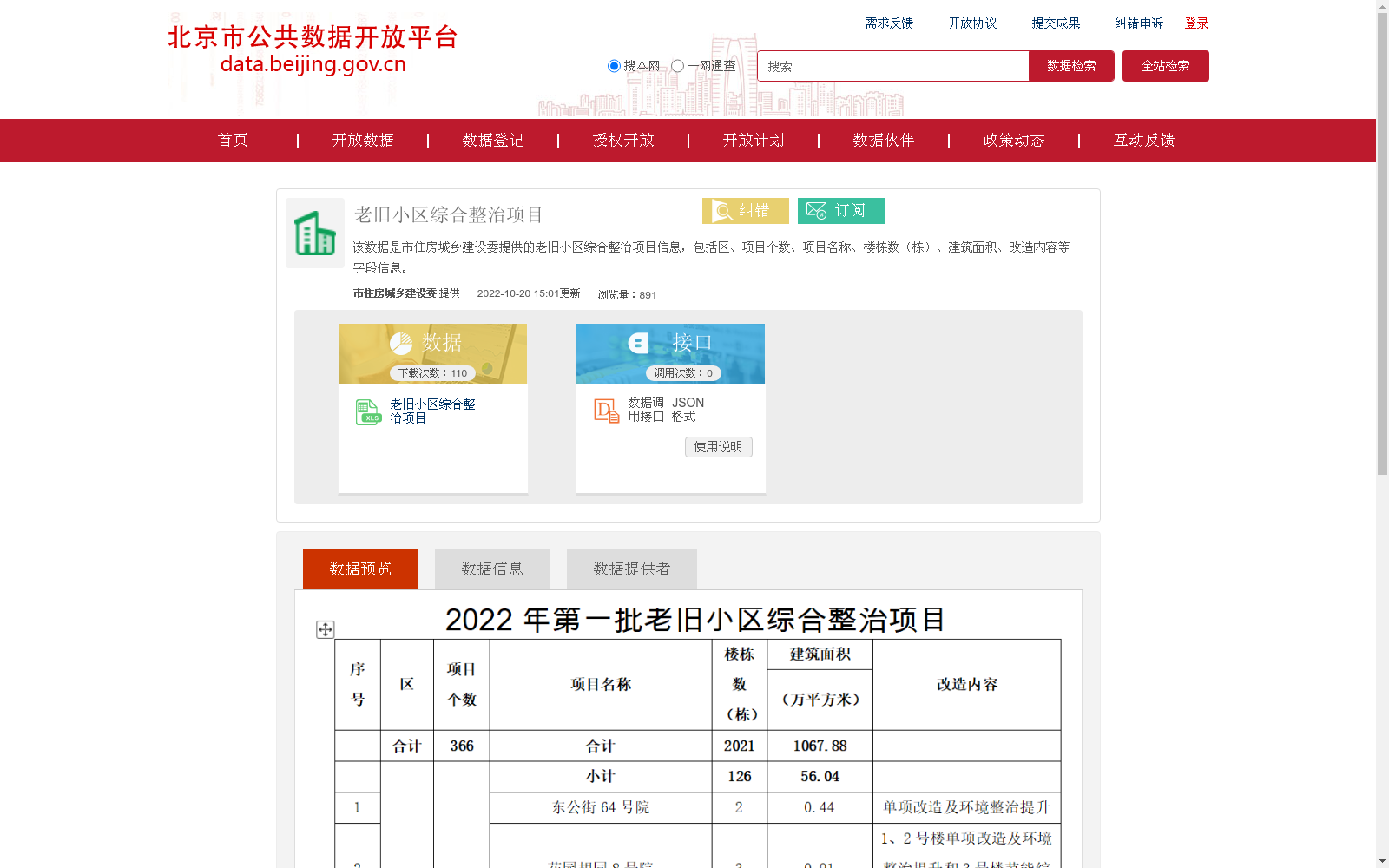The width and height of the screenshot is (1389, 868).
Task: Click the 接口 card header
Action: pos(670,353)
